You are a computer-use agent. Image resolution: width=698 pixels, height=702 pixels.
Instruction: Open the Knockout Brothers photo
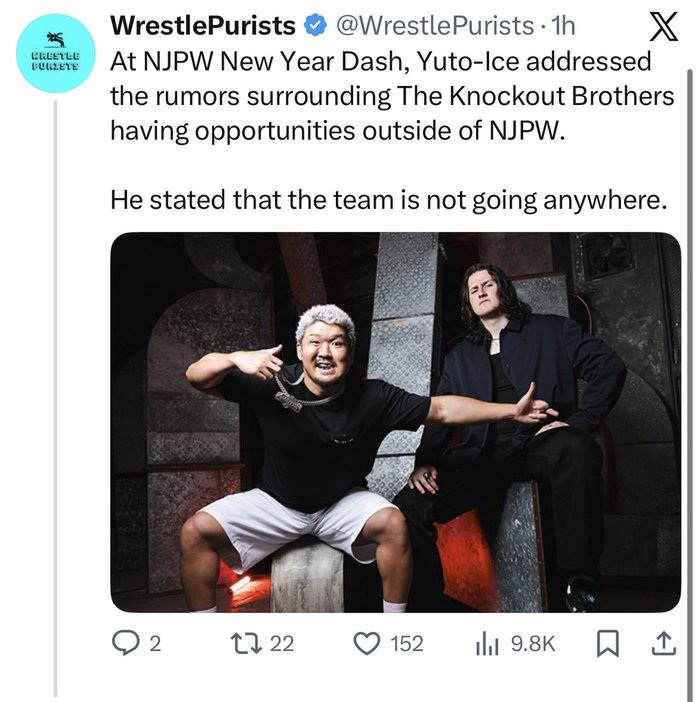[395, 422]
